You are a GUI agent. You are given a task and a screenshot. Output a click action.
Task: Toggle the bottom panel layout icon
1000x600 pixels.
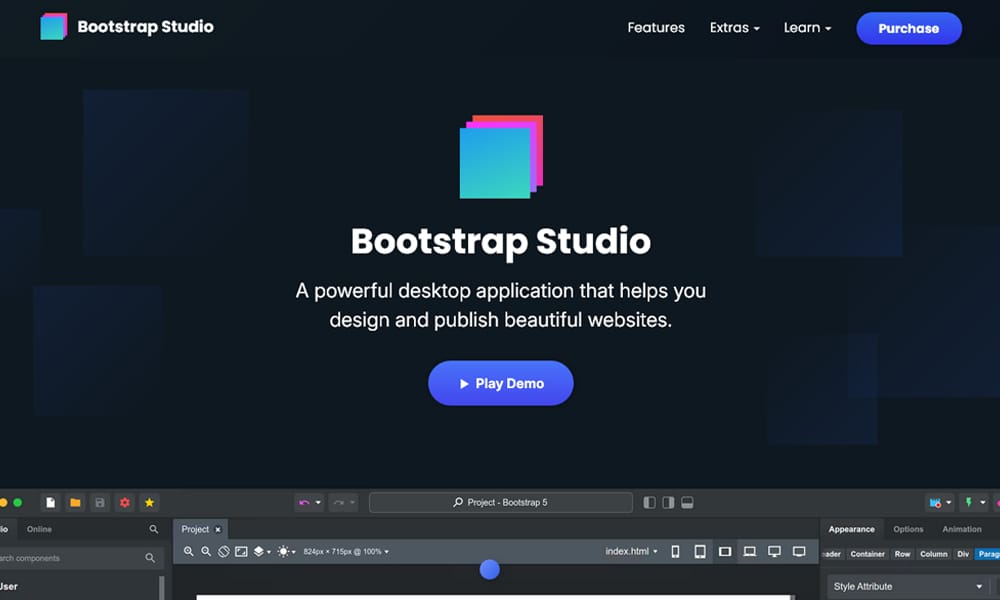point(688,502)
